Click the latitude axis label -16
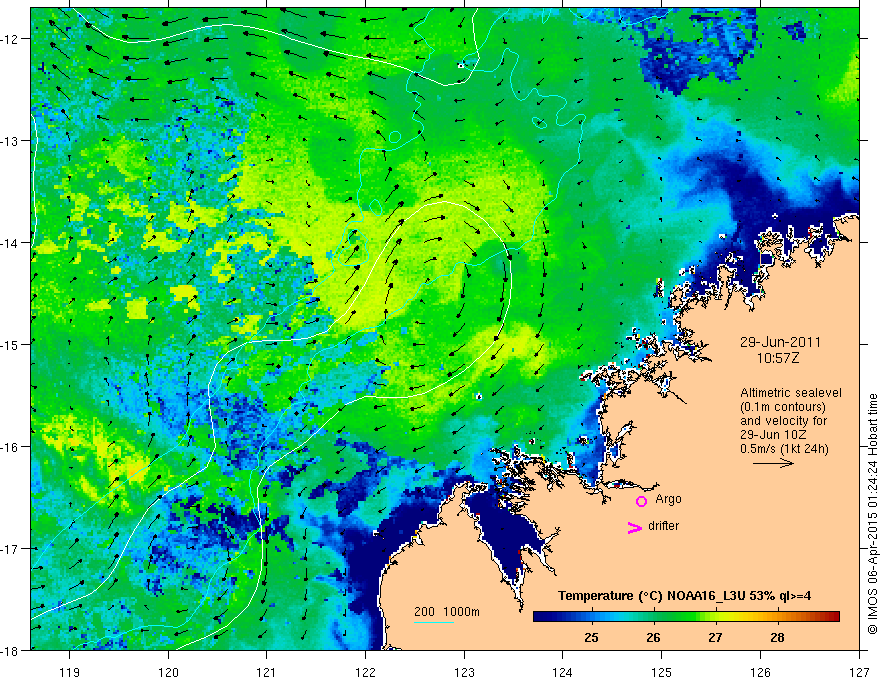Viewport: 880px width, 680px height. [x=11, y=447]
